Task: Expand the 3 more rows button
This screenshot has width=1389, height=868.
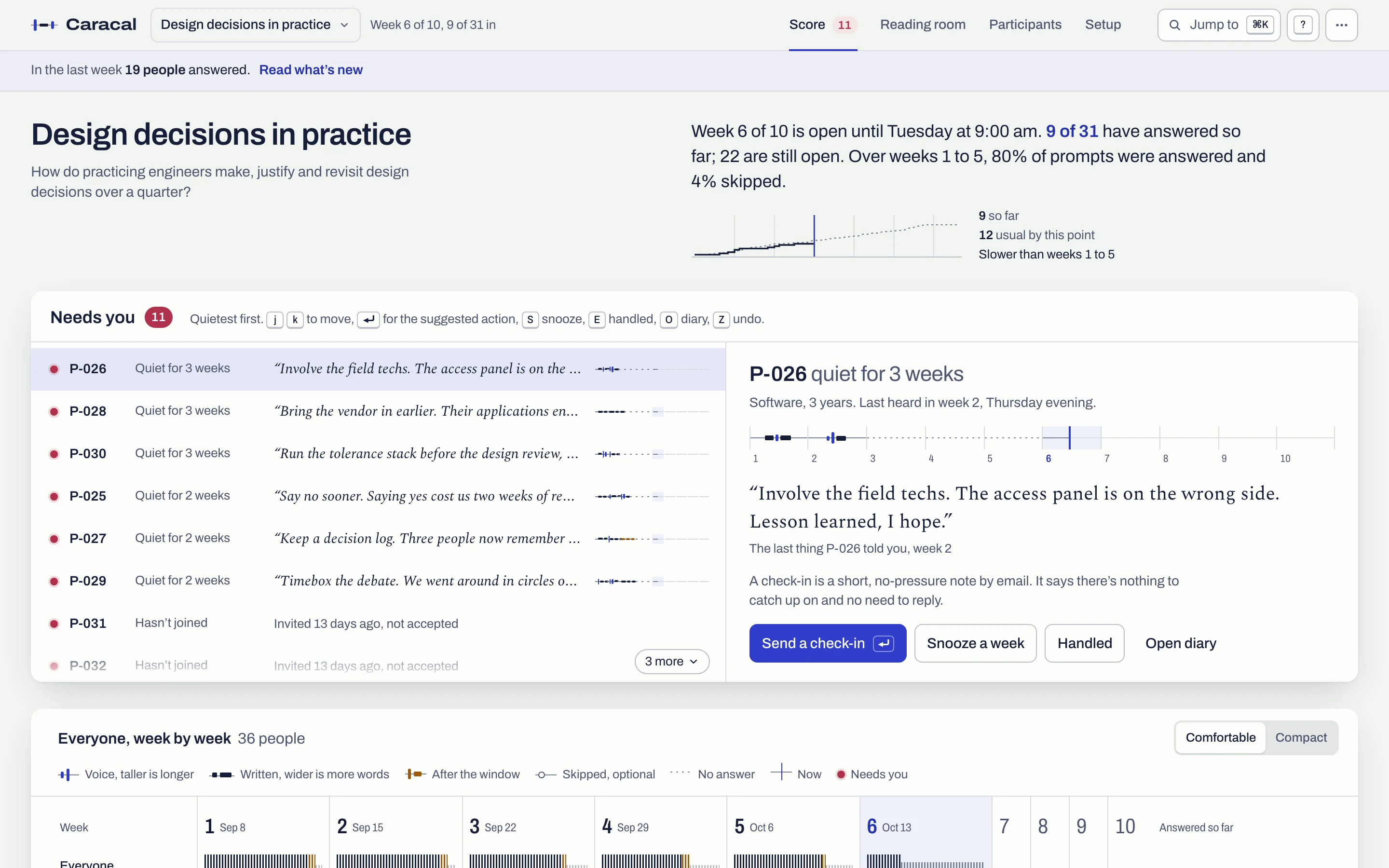Action: click(x=671, y=661)
